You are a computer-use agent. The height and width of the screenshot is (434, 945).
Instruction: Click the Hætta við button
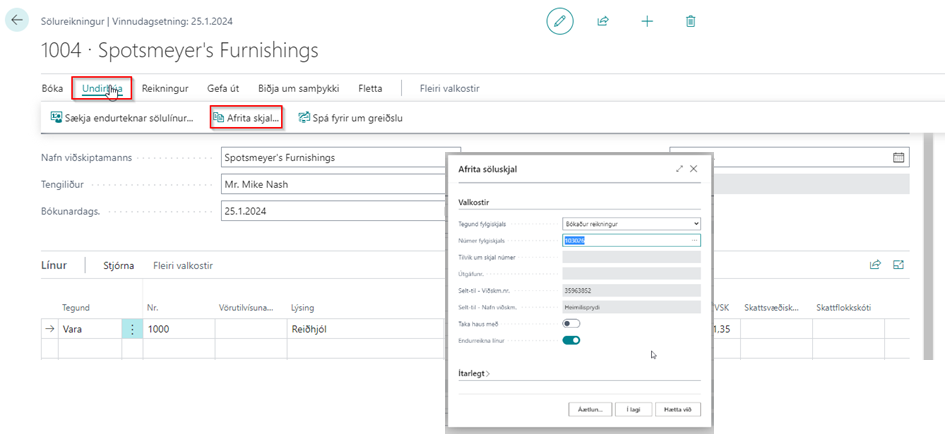678,409
